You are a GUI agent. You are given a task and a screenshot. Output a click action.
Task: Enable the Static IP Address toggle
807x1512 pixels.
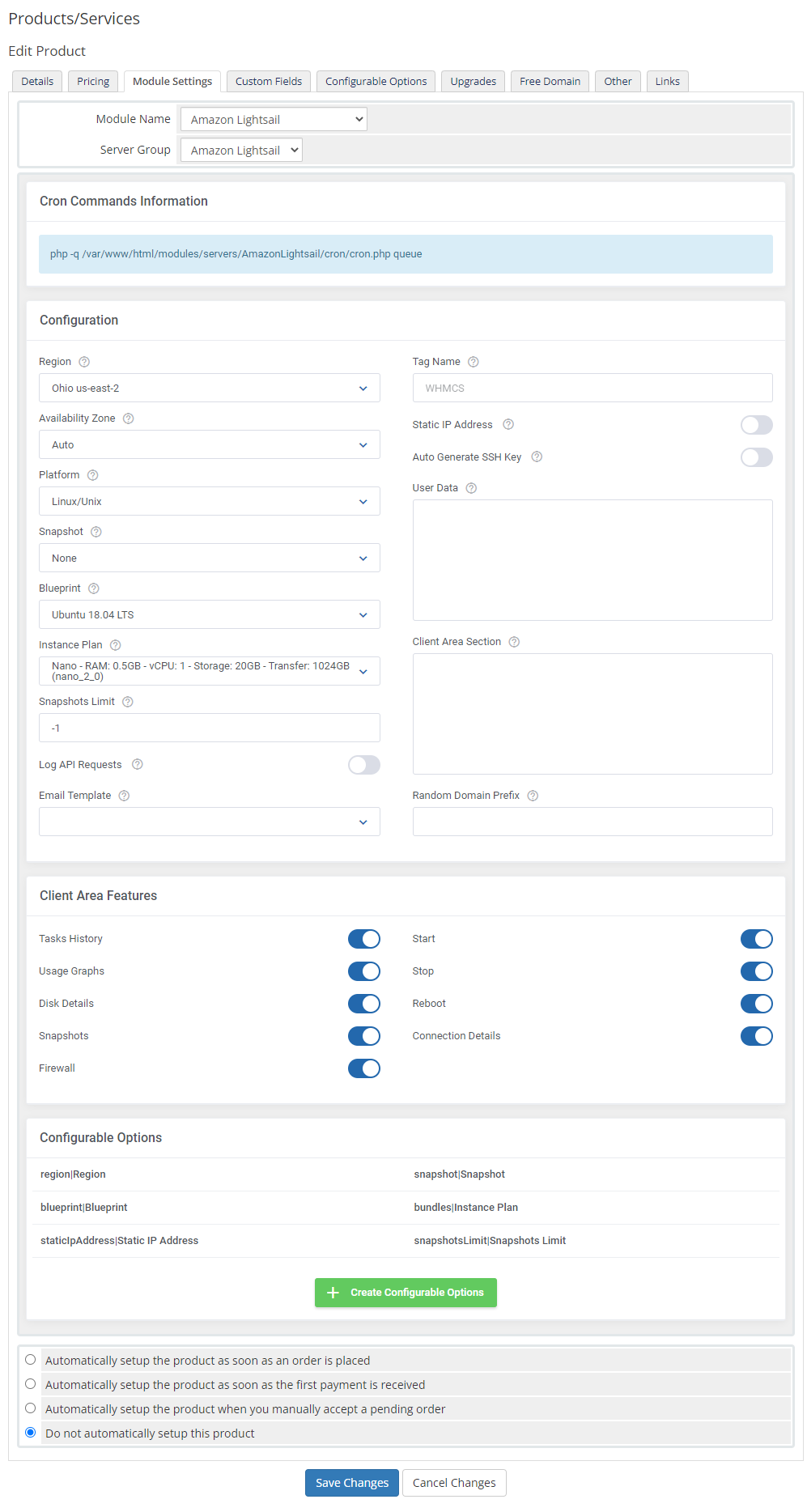pyautogui.click(x=756, y=425)
